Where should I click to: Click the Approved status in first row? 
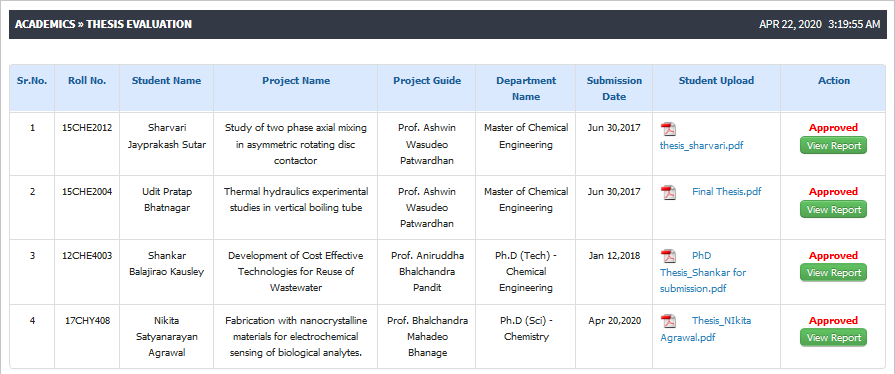click(833, 128)
